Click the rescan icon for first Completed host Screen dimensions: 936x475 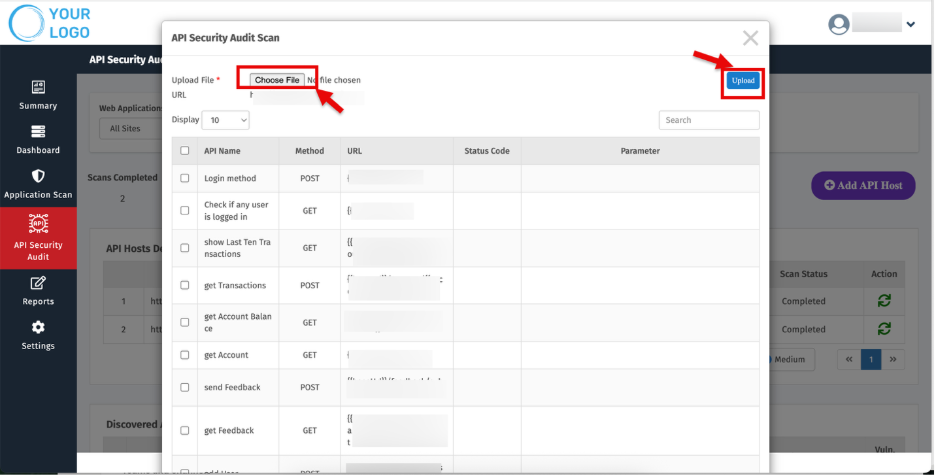884,301
